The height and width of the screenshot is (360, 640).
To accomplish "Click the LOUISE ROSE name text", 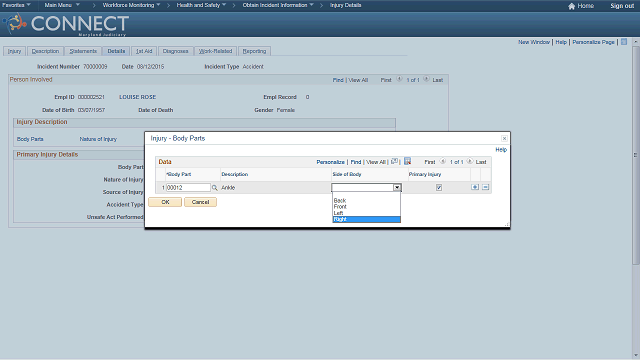I will (x=138, y=97).
